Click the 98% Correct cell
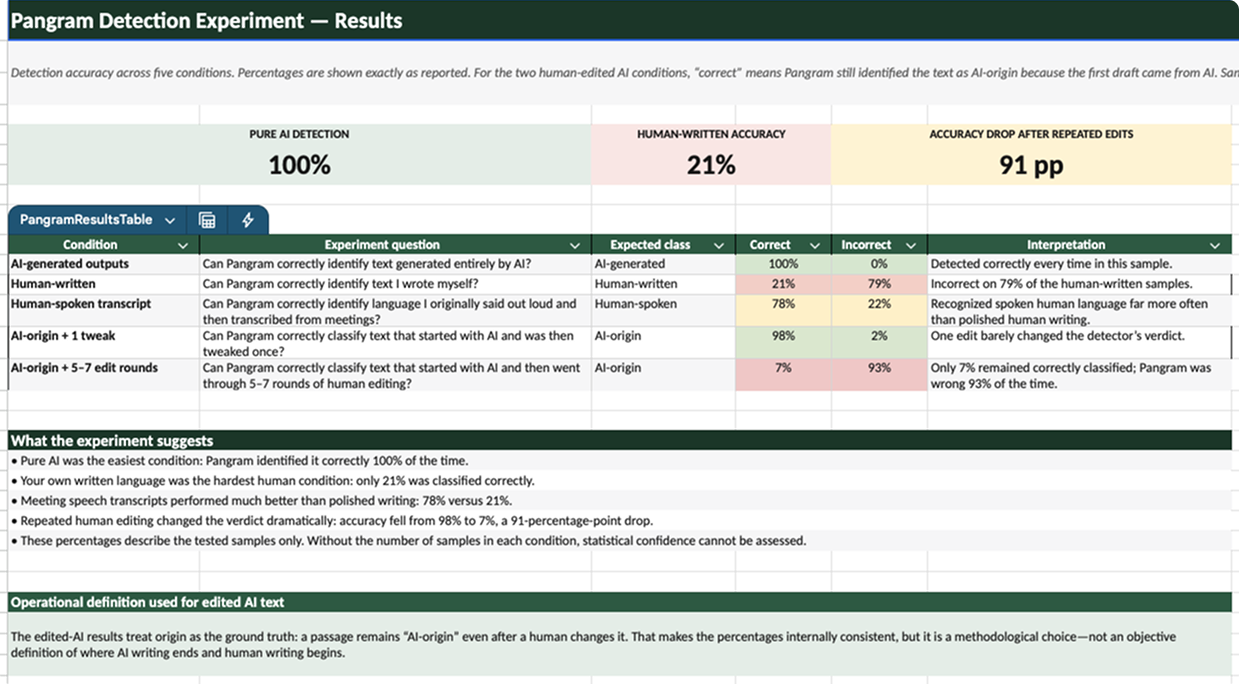Image resolution: width=1239 pixels, height=684 pixels. (783, 342)
